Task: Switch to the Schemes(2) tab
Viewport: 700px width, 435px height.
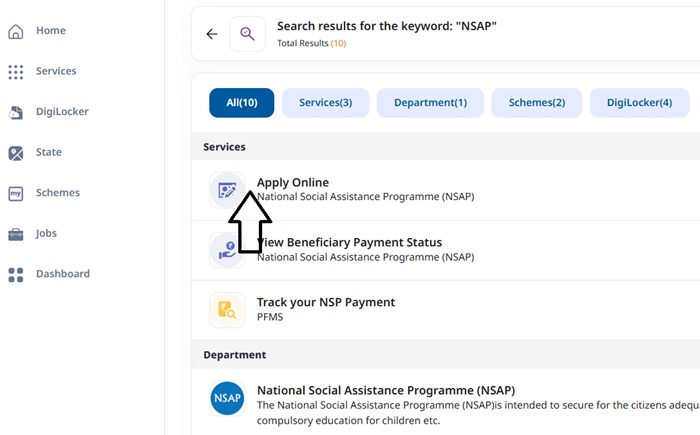Action: [537, 103]
